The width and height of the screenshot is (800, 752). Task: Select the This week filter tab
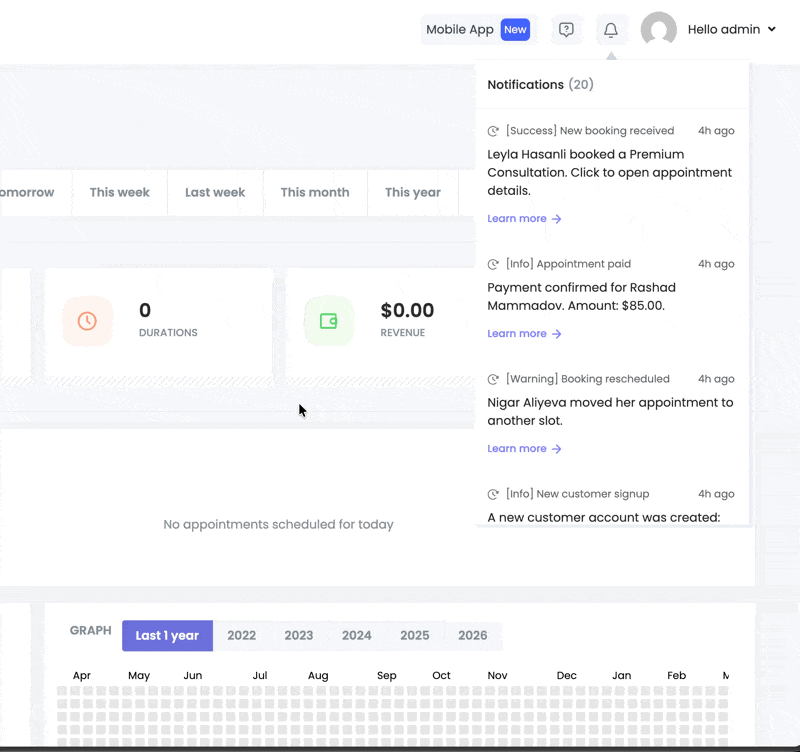(119, 192)
